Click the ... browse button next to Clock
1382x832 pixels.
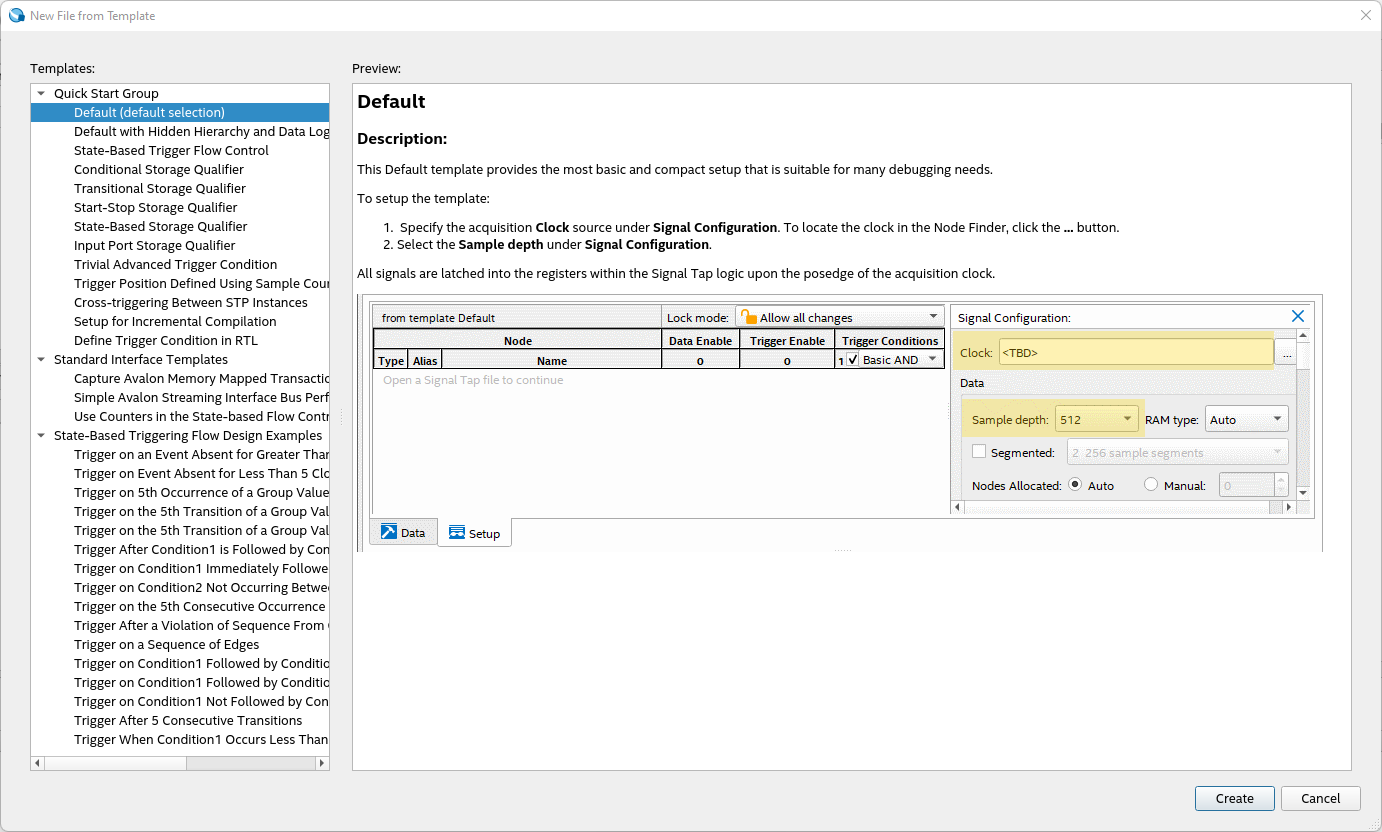(x=1286, y=353)
